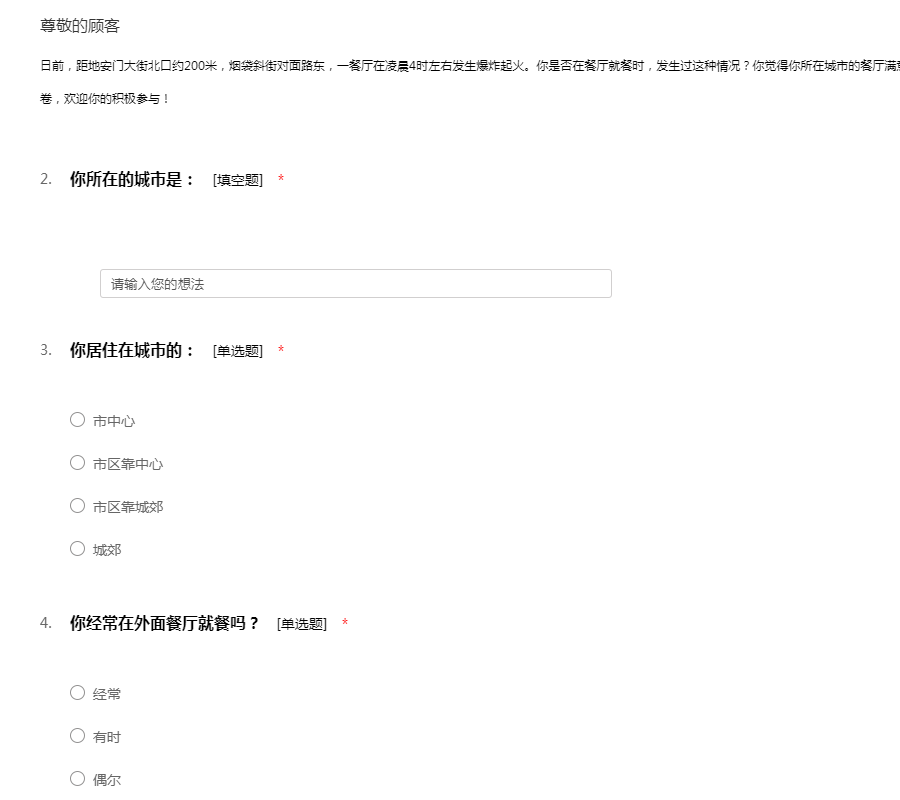Click the '[单选题]' tag on question 4
The height and width of the screenshot is (800, 900).
301,625
